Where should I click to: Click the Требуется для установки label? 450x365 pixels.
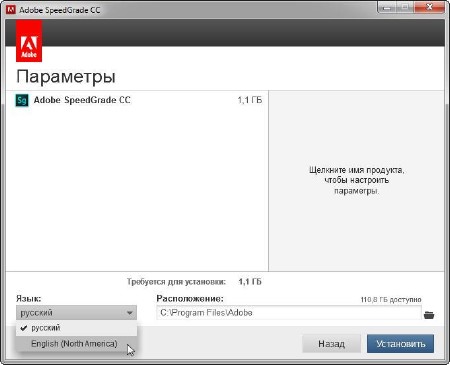pos(176,282)
